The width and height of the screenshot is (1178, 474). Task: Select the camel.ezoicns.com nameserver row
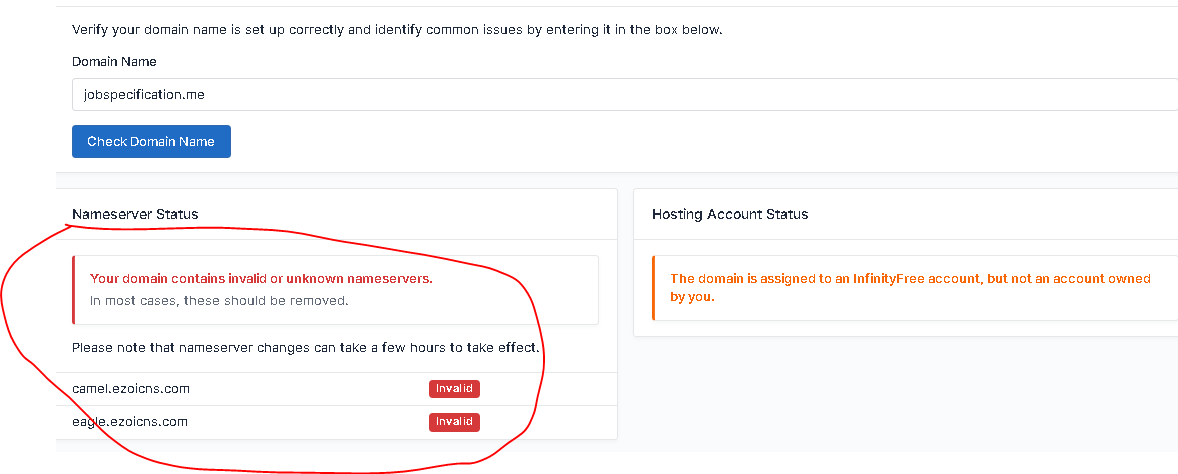(x=337, y=389)
